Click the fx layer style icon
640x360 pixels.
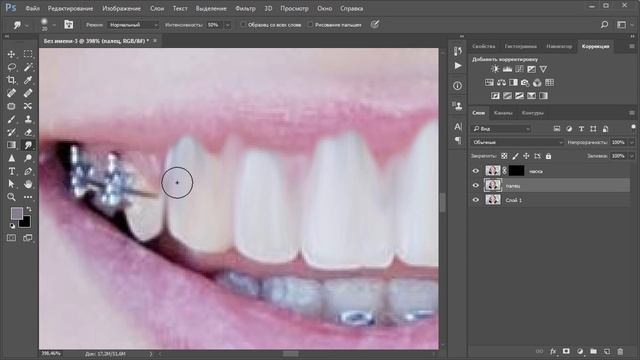[x=553, y=351]
